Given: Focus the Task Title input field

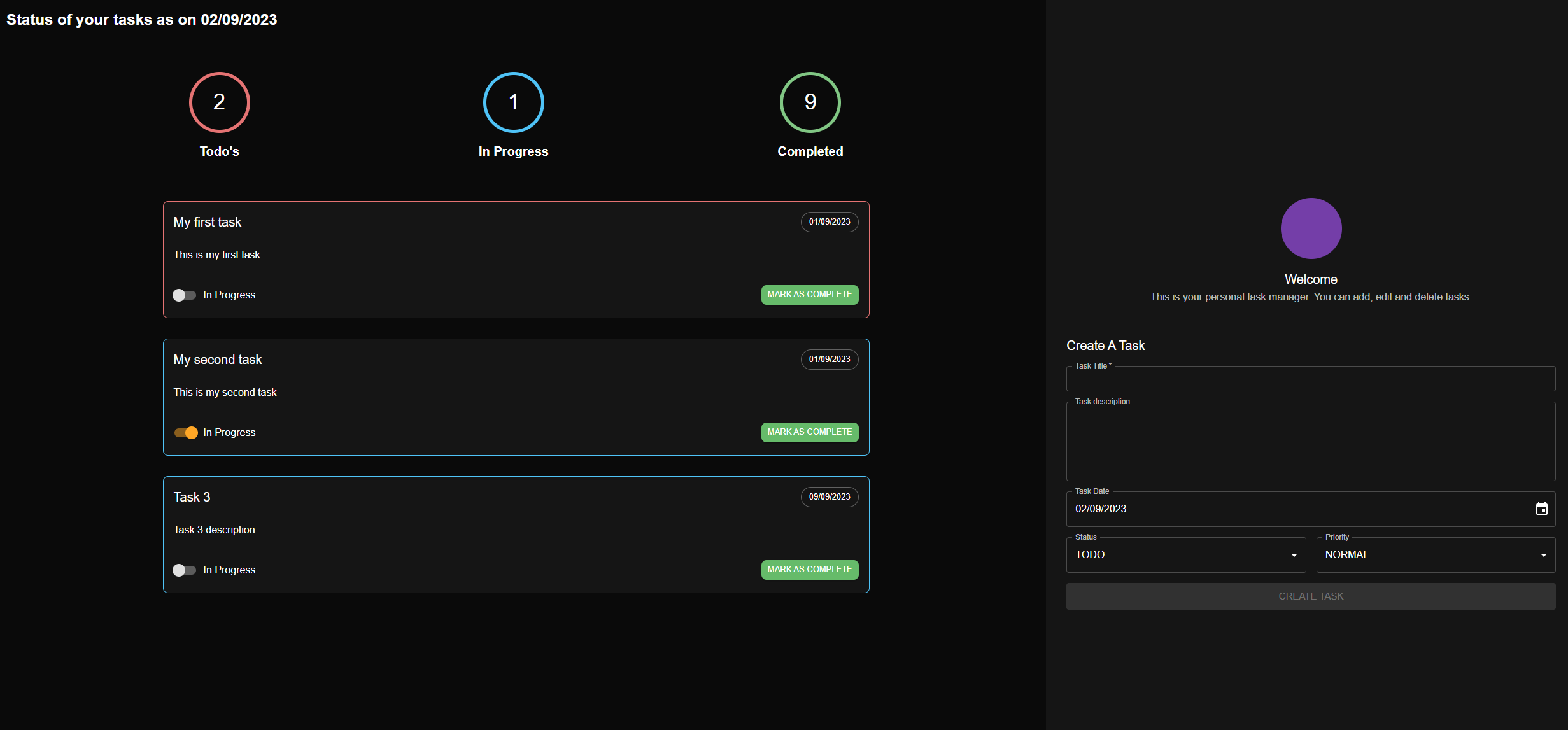Looking at the screenshot, I should pyautogui.click(x=1310, y=380).
